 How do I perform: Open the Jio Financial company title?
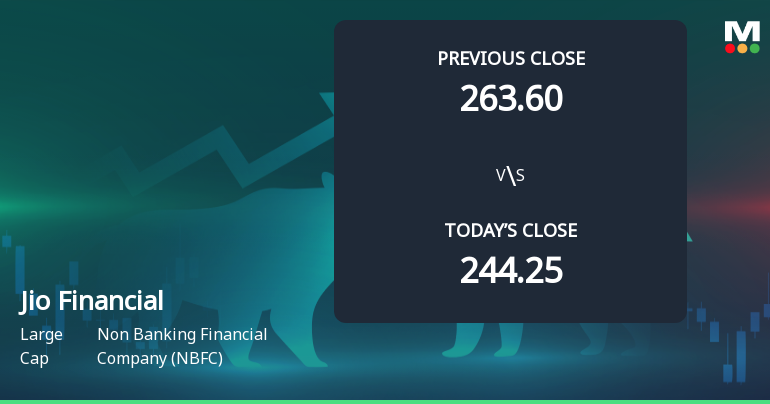click(91, 300)
